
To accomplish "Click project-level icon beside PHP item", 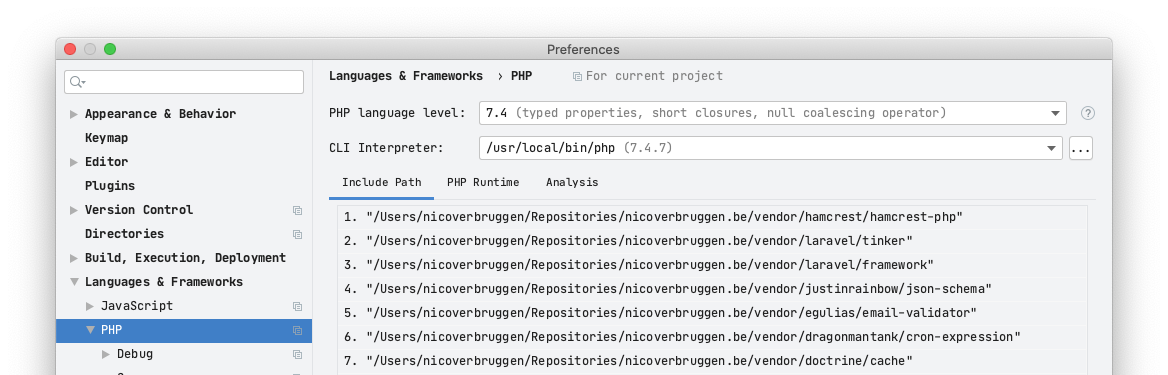I will pos(297,330).
